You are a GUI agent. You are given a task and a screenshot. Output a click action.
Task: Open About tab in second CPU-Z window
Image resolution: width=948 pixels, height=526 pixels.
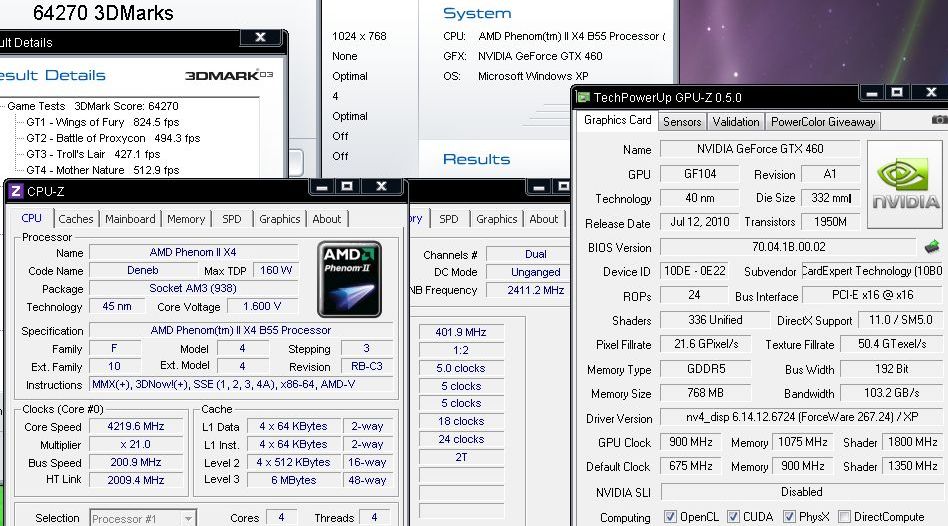[544, 219]
